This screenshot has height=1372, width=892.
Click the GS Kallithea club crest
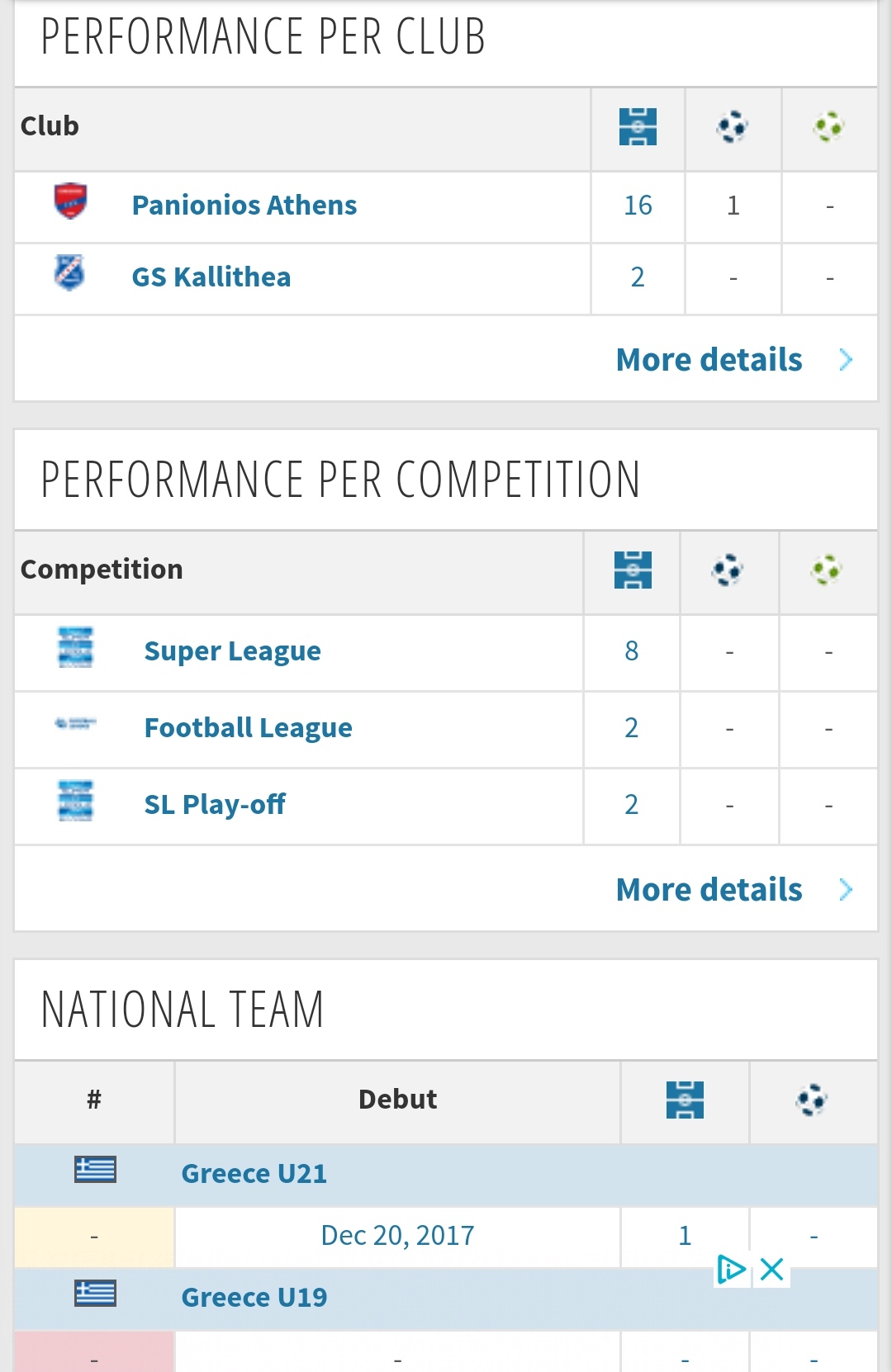point(69,273)
